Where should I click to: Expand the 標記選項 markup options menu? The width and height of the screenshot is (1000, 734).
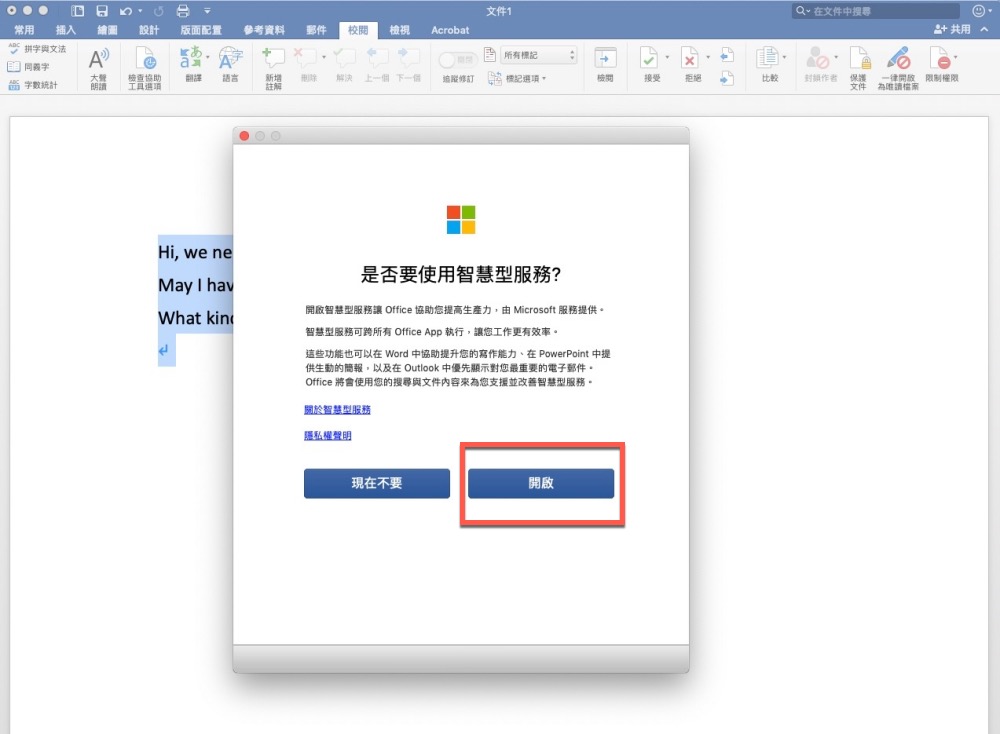tap(517, 78)
